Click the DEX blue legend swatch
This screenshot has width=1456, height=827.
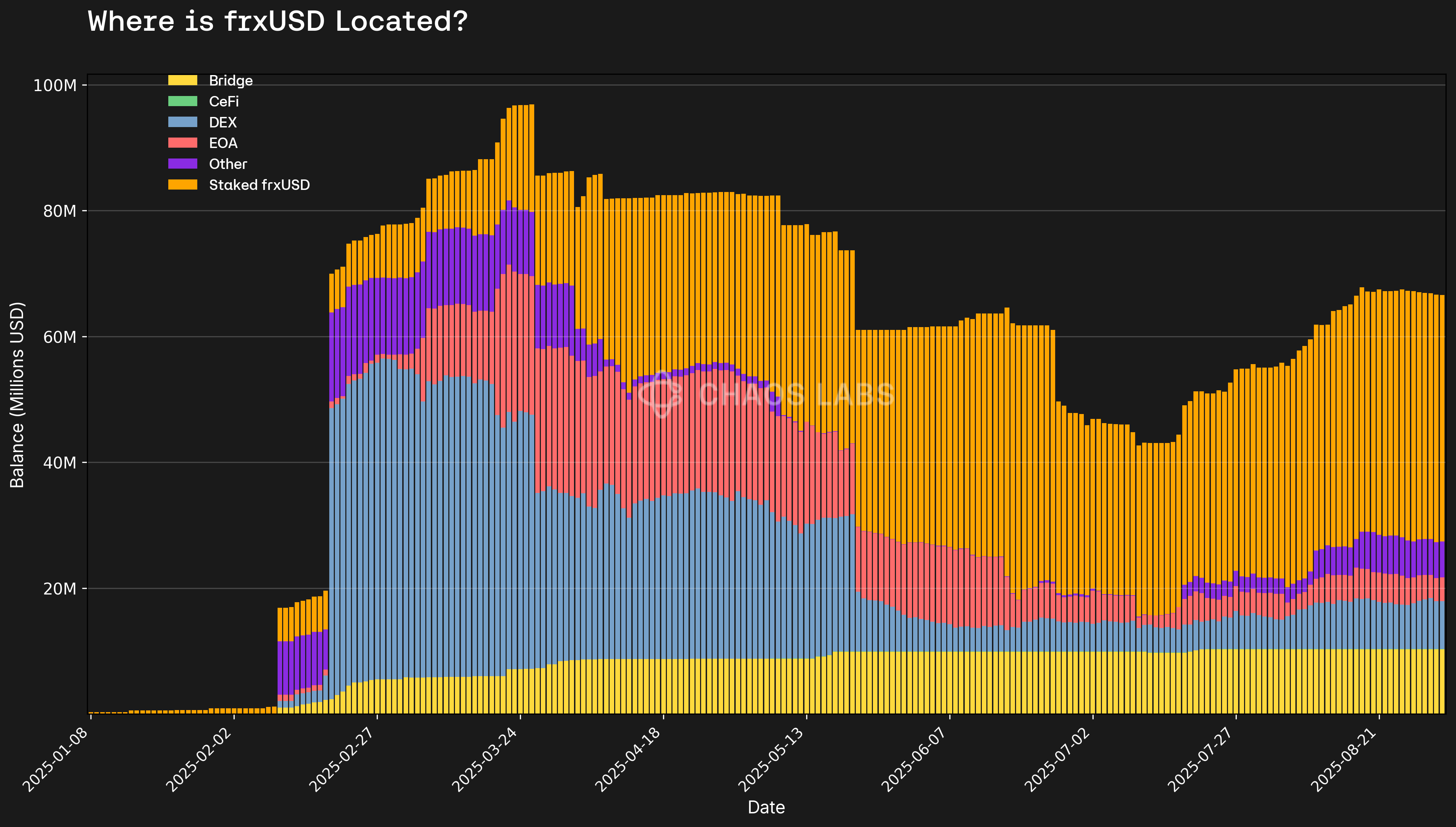(182, 122)
